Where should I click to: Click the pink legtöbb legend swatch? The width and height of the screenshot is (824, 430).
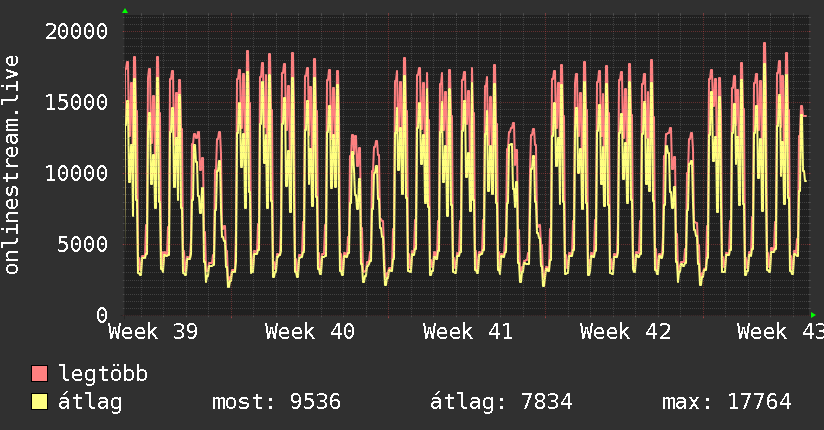tap(39, 373)
